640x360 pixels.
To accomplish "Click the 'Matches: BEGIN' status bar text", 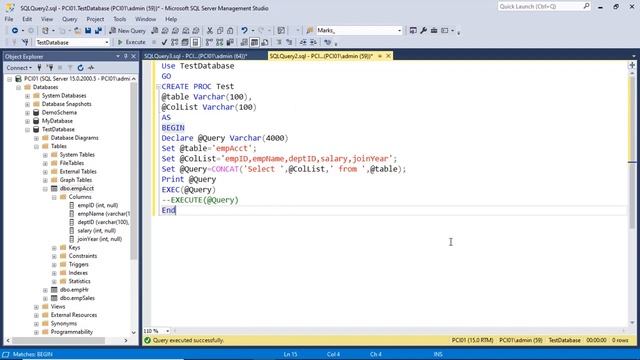I will coord(33,354).
